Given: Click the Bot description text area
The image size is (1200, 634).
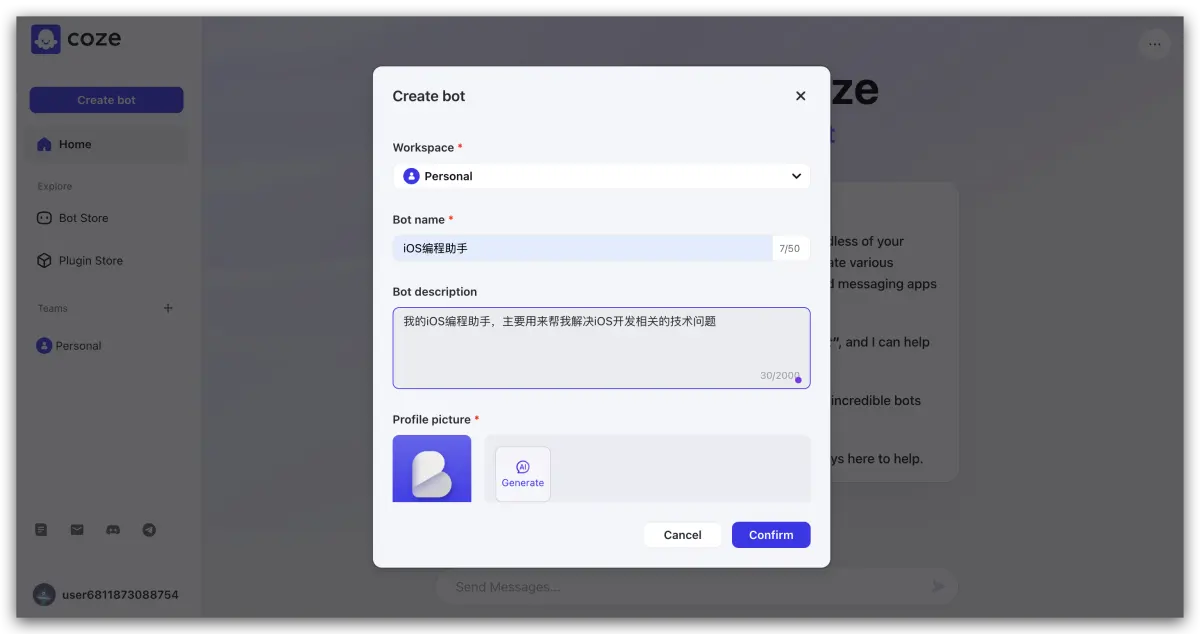Looking at the screenshot, I should click(601, 348).
